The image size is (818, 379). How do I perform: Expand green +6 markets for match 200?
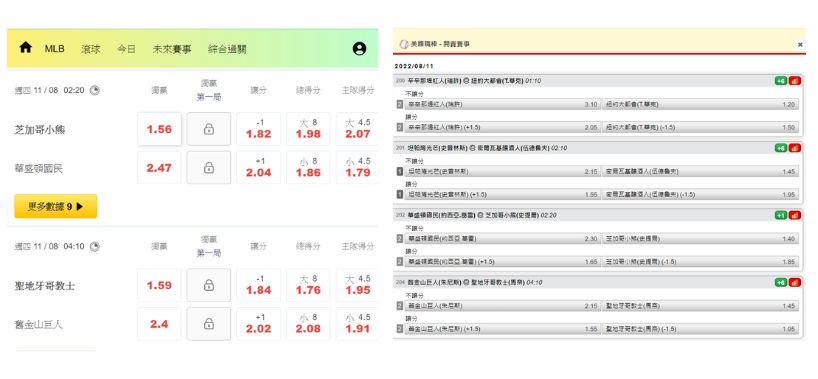[x=781, y=81]
